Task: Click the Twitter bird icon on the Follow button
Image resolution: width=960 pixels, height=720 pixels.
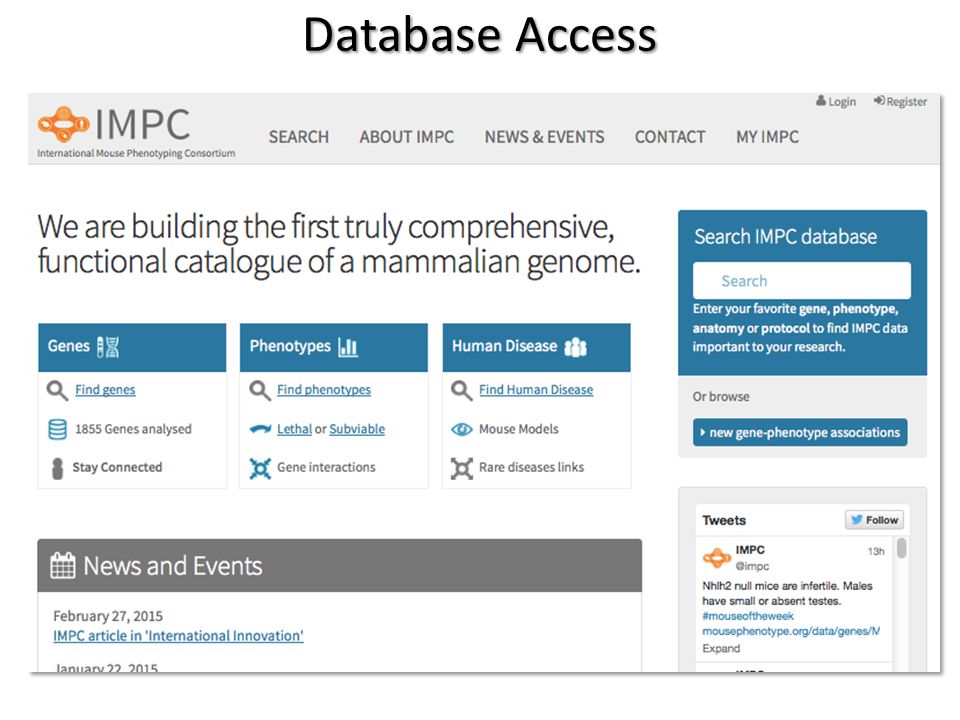Action: click(x=857, y=520)
